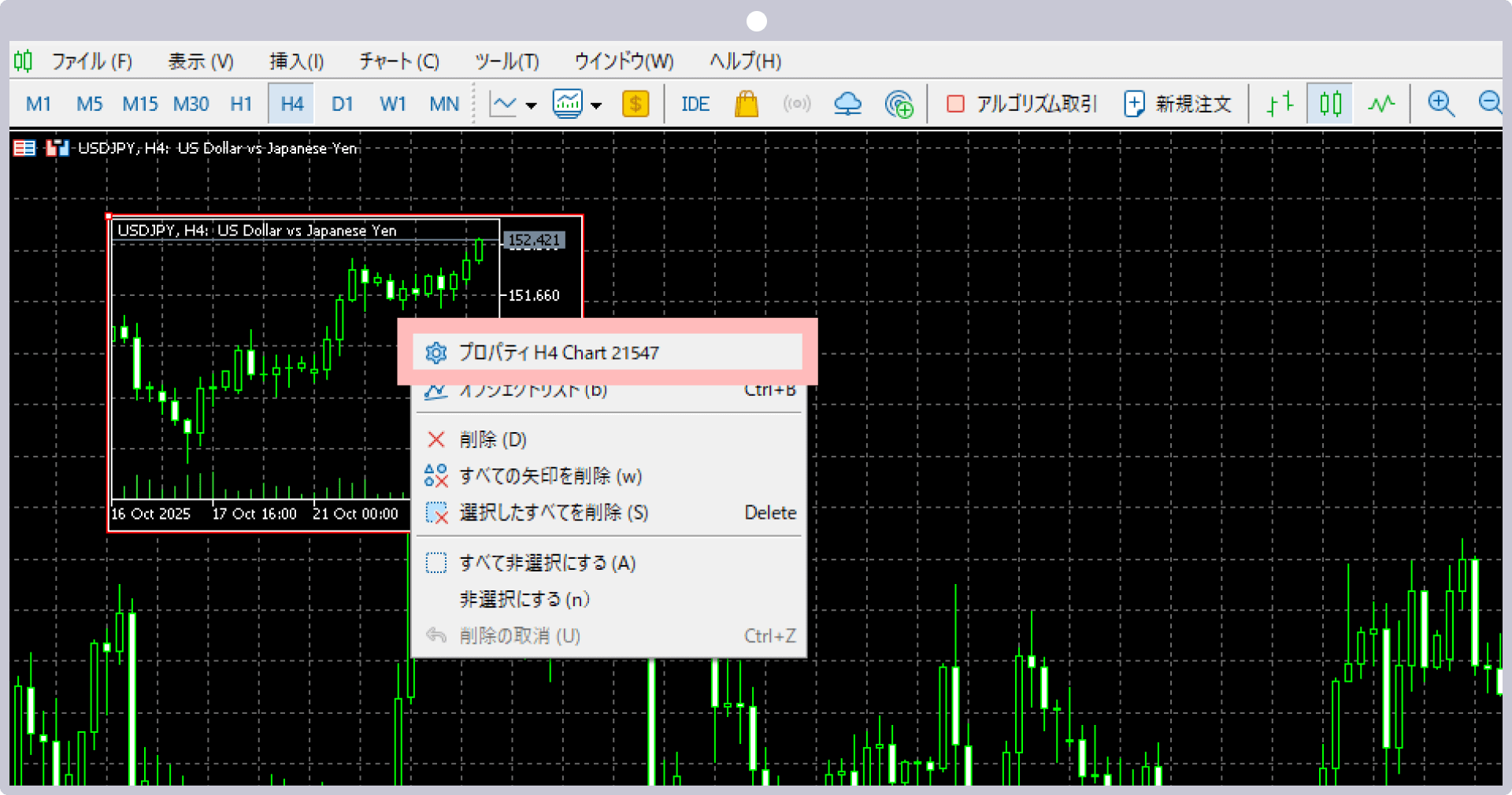Click the 152.421 price label

tap(534, 240)
